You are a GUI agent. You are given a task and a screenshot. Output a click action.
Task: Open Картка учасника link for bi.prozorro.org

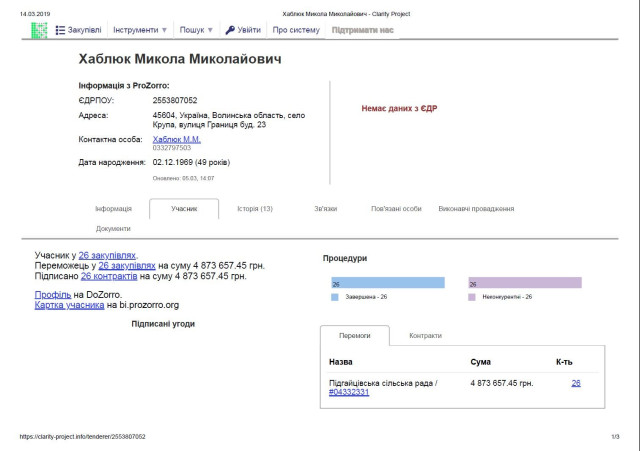[x=69, y=305]
